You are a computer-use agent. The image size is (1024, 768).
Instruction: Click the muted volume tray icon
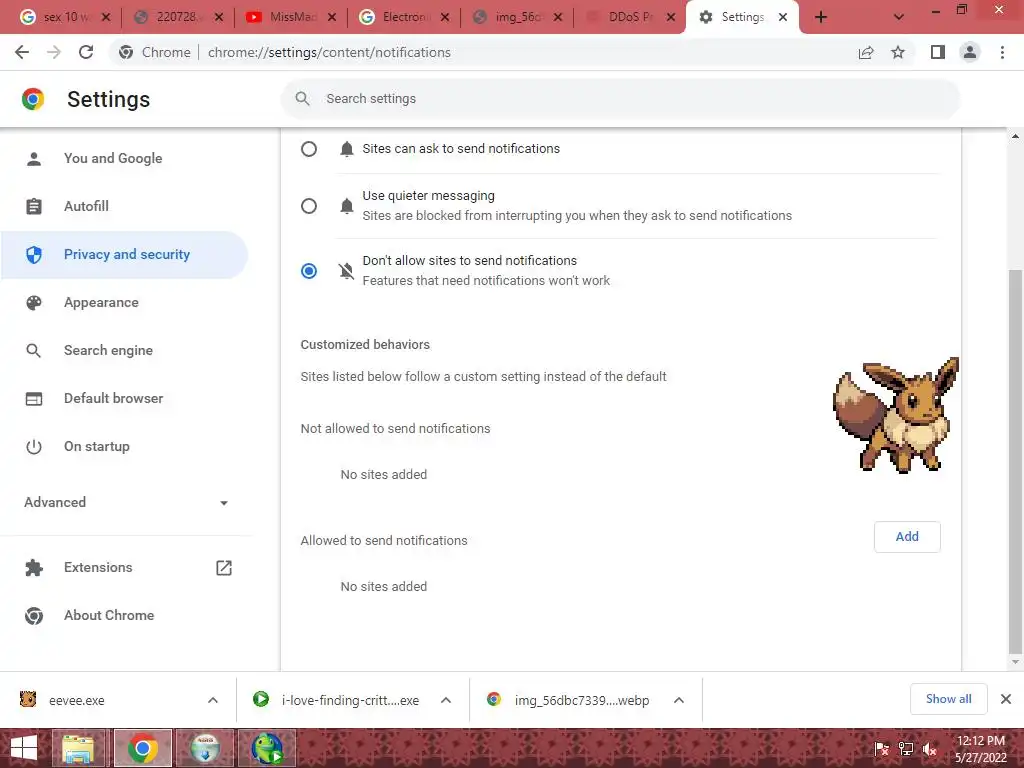[929, 749]
